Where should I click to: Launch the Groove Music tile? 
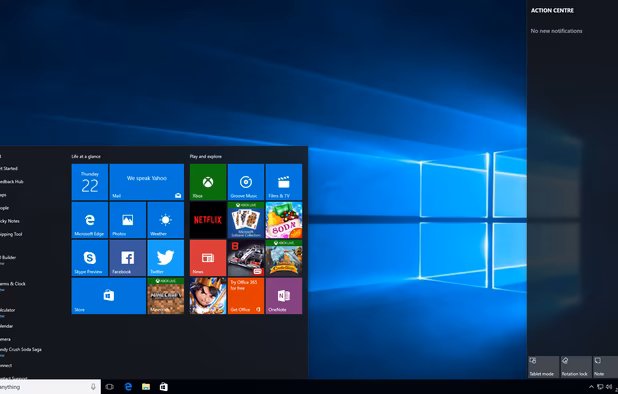point(246,182)
